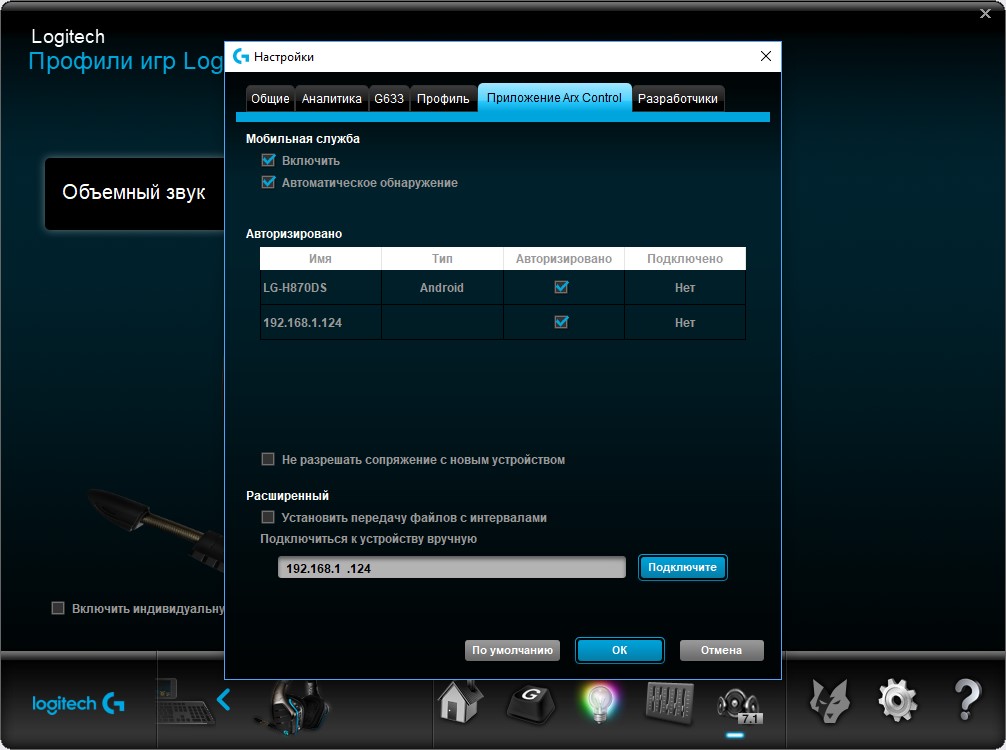This screenshot has width=1006, height=750.
Task: Switch to the Профиль tab
Action: [443, 99]
